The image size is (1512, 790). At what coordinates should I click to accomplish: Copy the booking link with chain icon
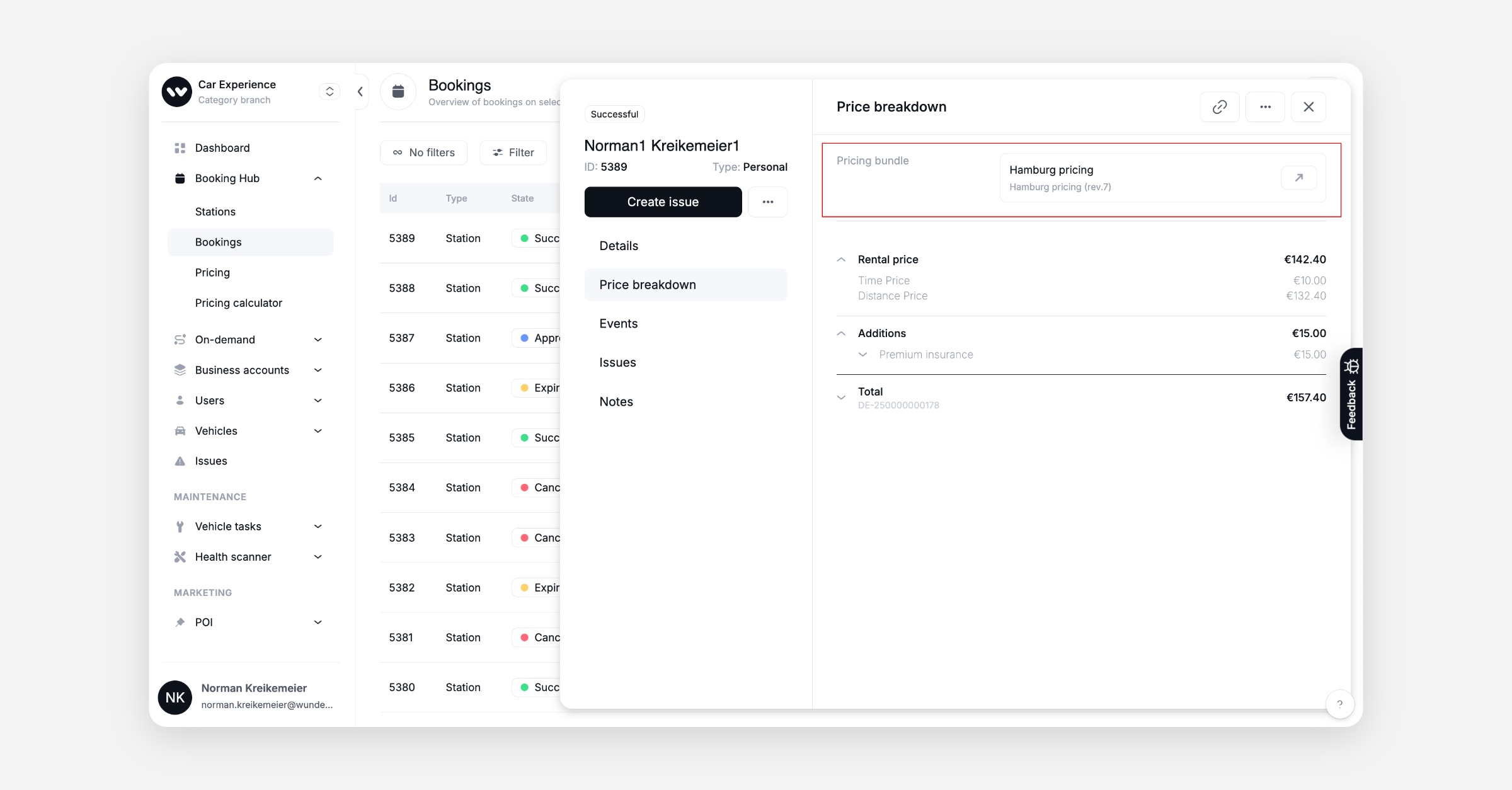pyautogui.click(x=1219, y=107)
